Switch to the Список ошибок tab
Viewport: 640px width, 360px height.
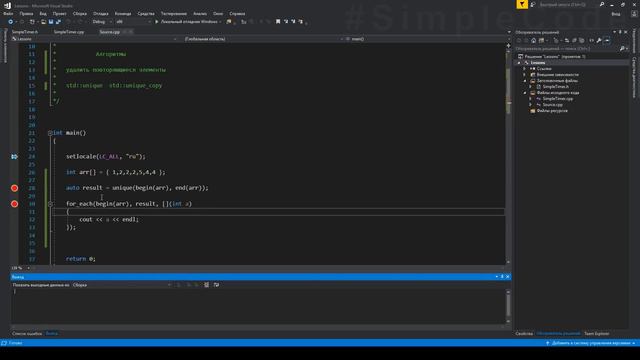tap(27, 333)
